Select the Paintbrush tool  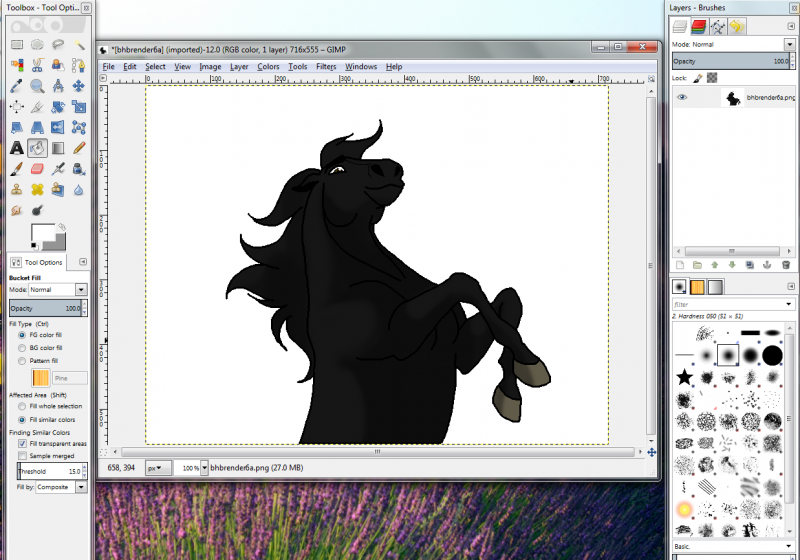click(17, 169)
